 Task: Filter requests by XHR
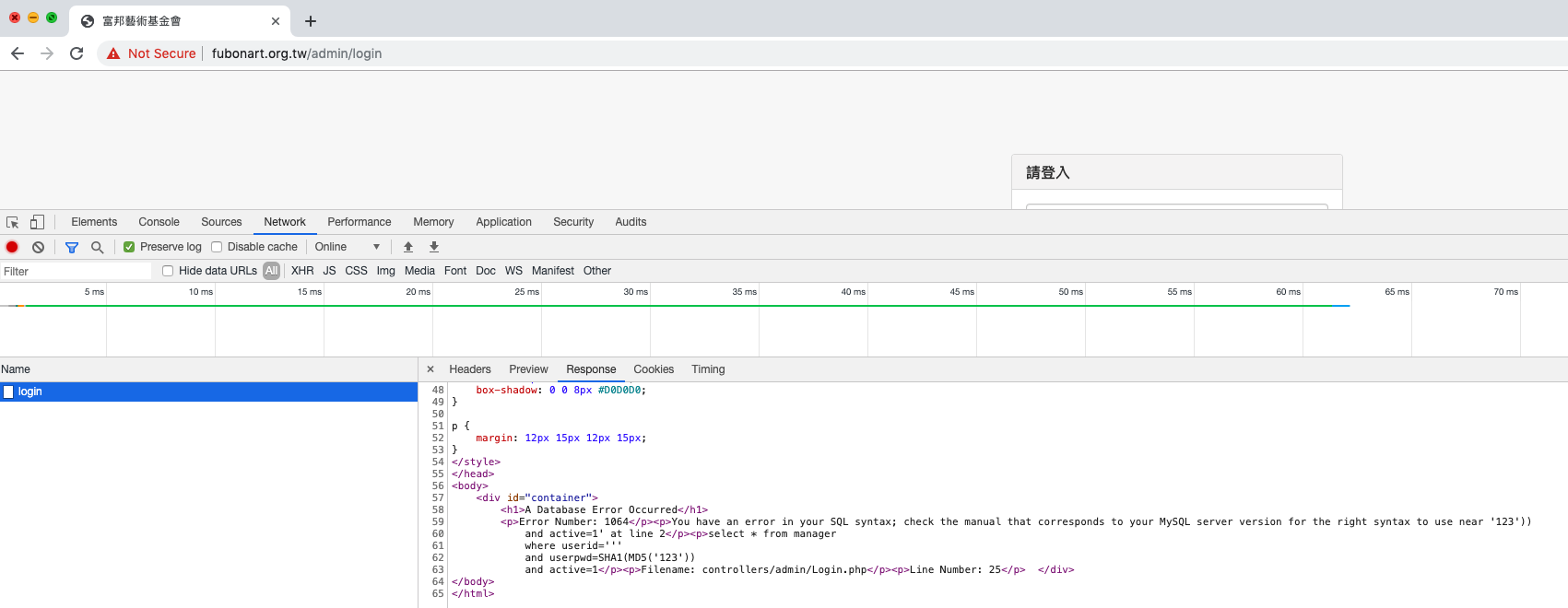[302, 271]
